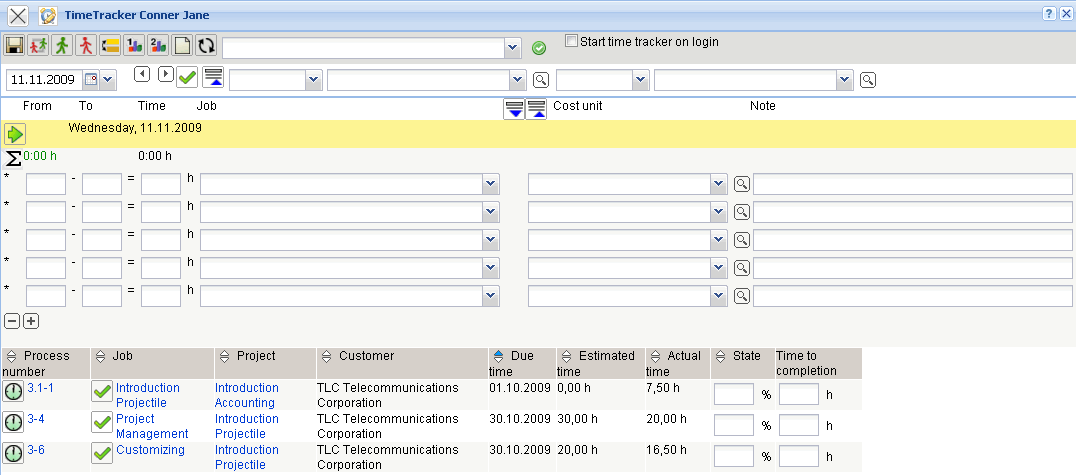Open the Project Management job link
The width and height of the screenshot is (1076, 475).
pyautogui.click(x=151, y=426)
